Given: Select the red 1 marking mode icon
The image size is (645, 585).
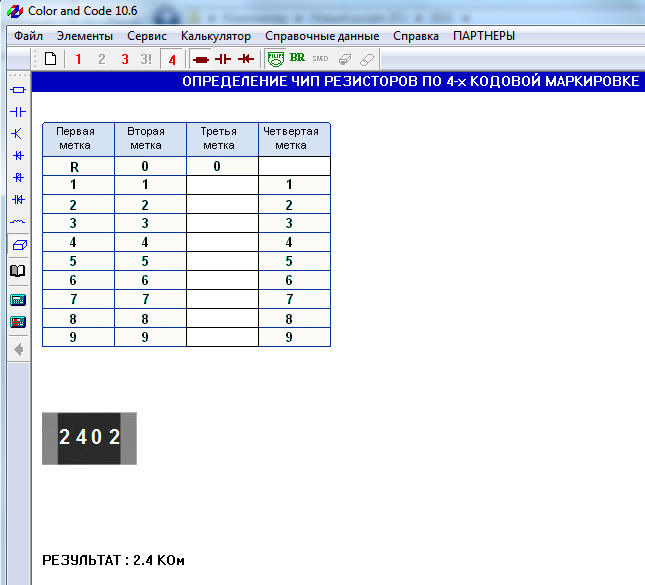Looking at the screenshot, I should click(x=78, y=59).
